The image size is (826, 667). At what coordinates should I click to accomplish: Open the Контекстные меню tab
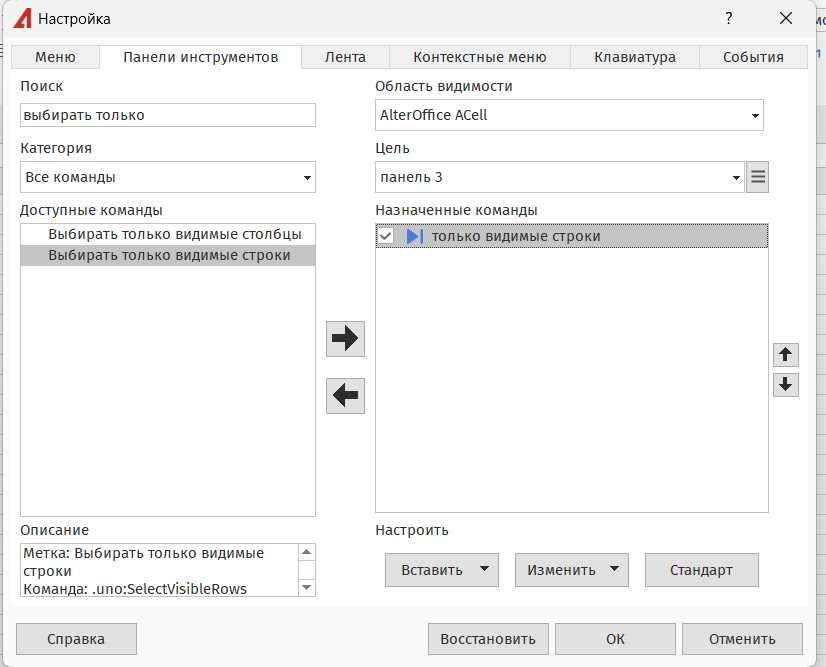[x=479, y=57]
